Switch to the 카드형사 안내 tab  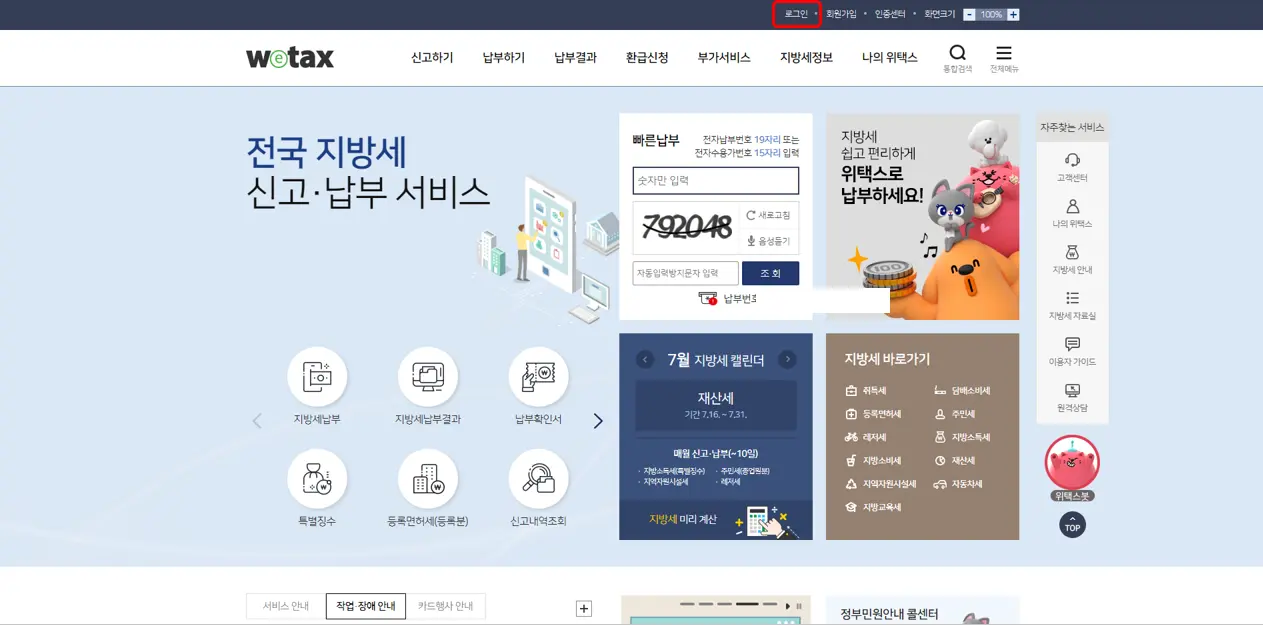[444, 606]
